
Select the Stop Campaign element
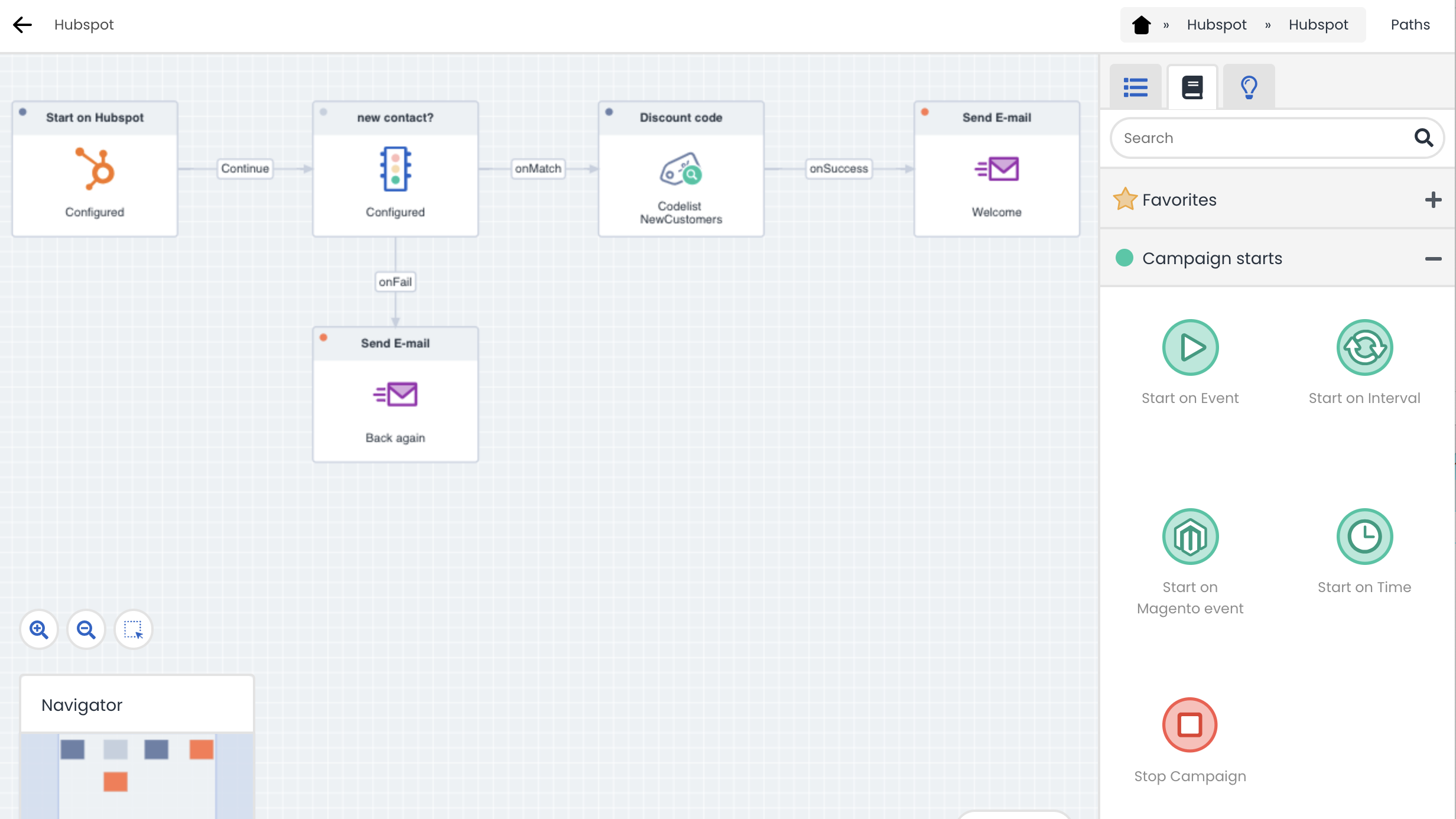click(1190, 725)
